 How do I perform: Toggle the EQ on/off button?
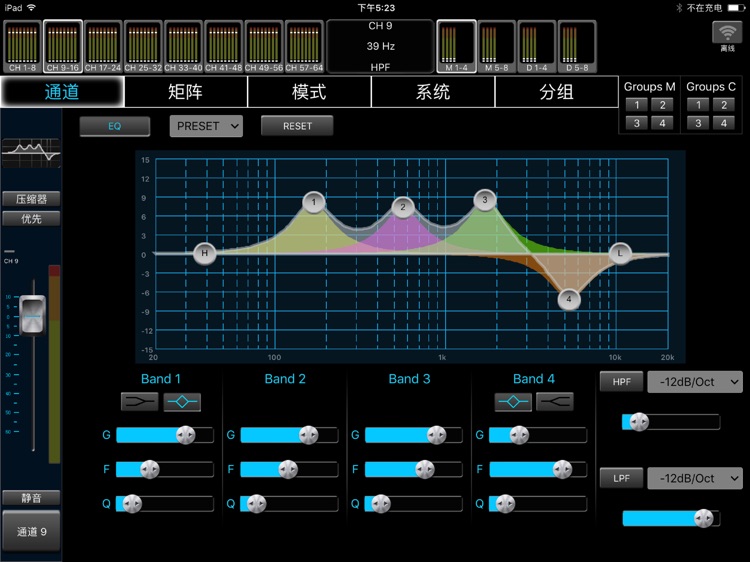click(115, 126)
